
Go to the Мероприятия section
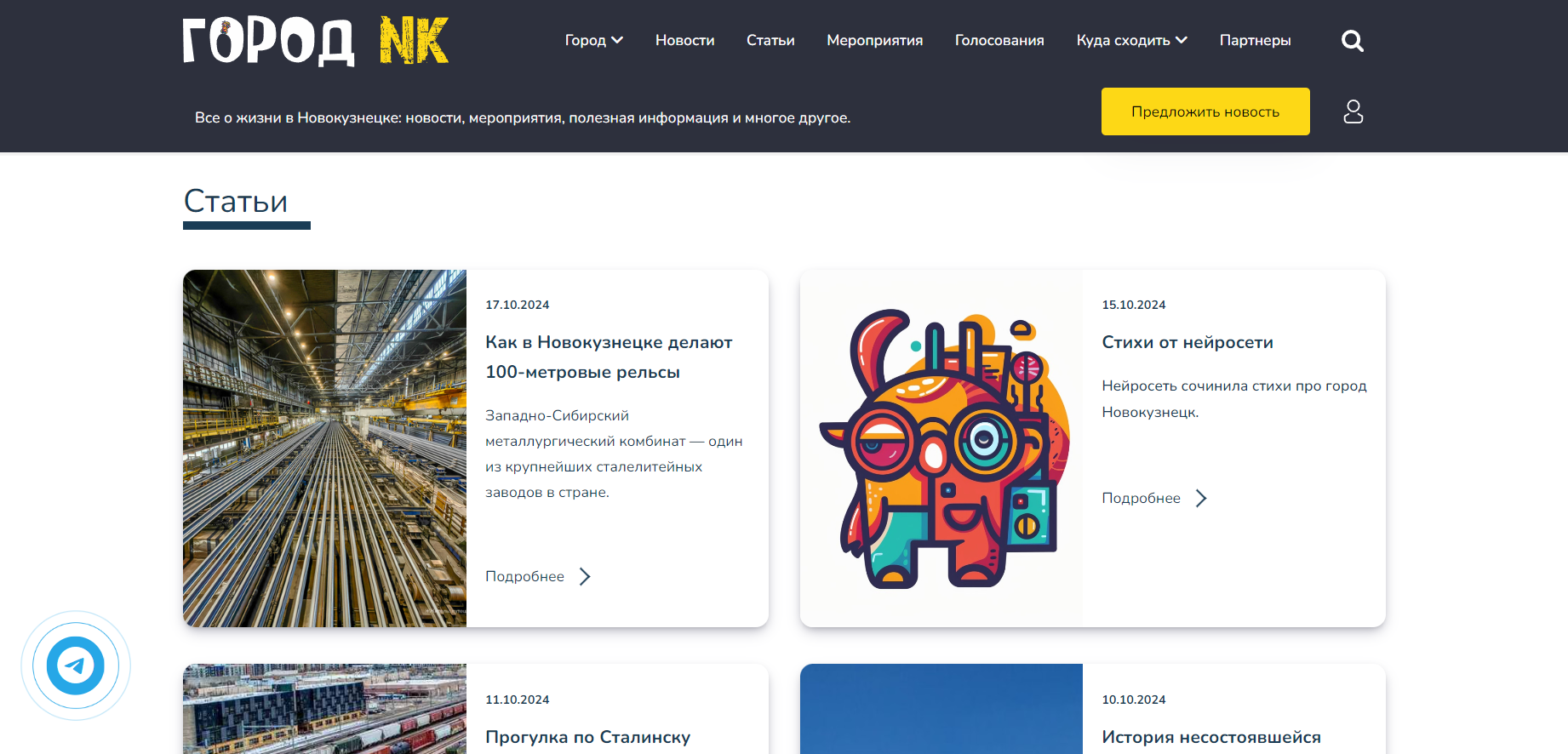pos(874,40)
